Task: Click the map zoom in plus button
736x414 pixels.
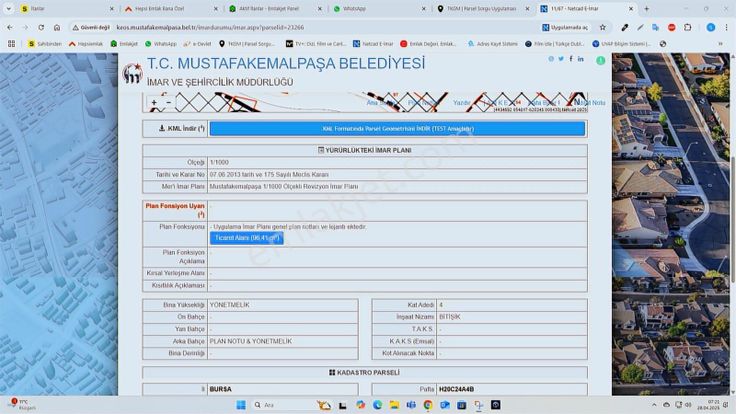Action: click(154, 102)
